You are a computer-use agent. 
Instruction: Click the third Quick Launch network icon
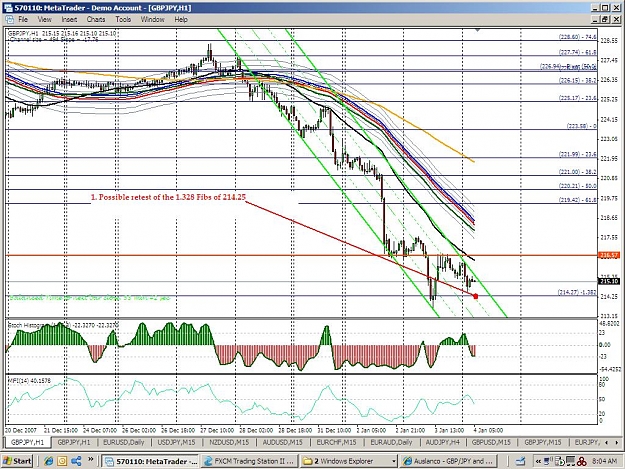76,461
